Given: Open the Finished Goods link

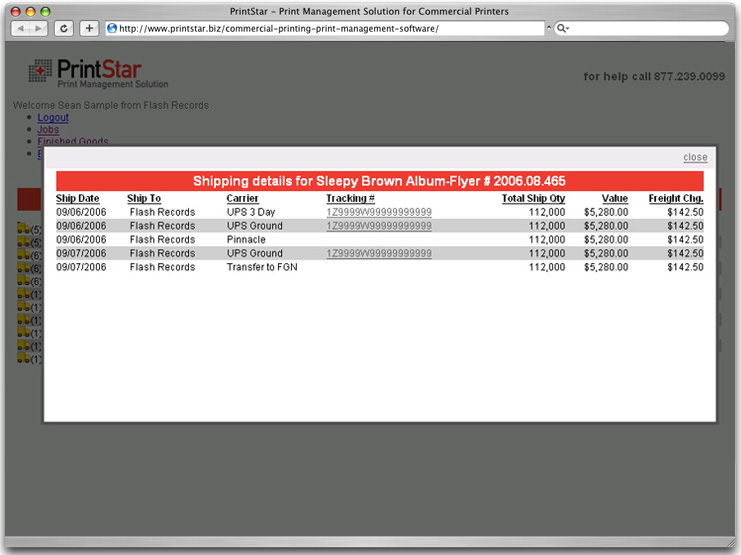Looking at the screenshot, I should (73, 141).
